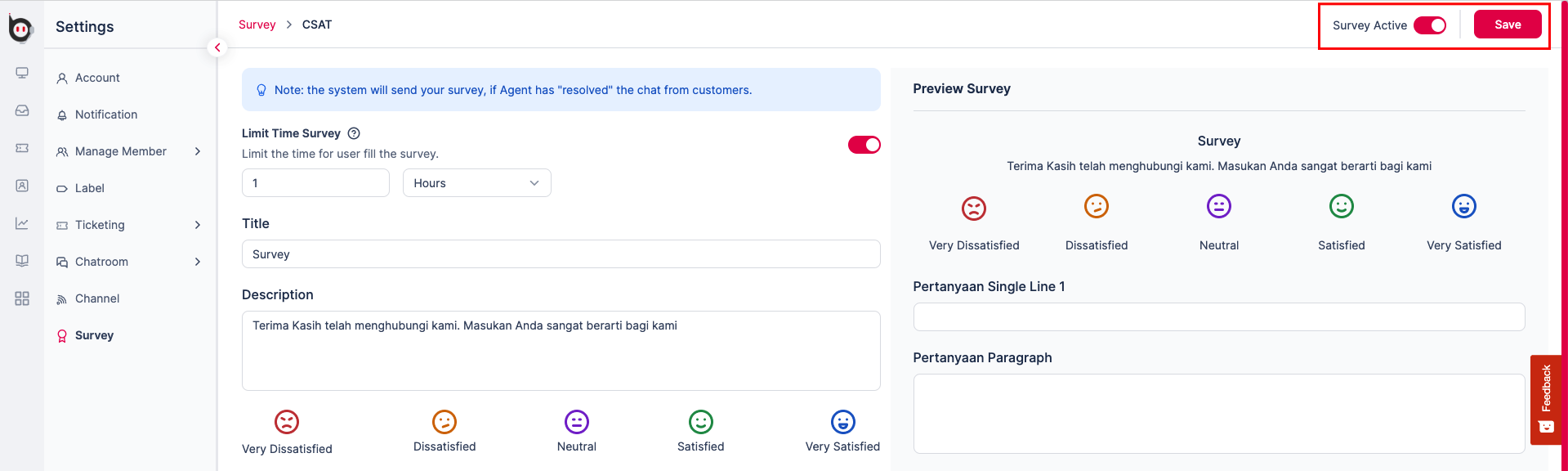The width and height of the screenshot is (1568, 471).
Task: Click the apps grid icon in left rail
Action: [x=22, y=298]
